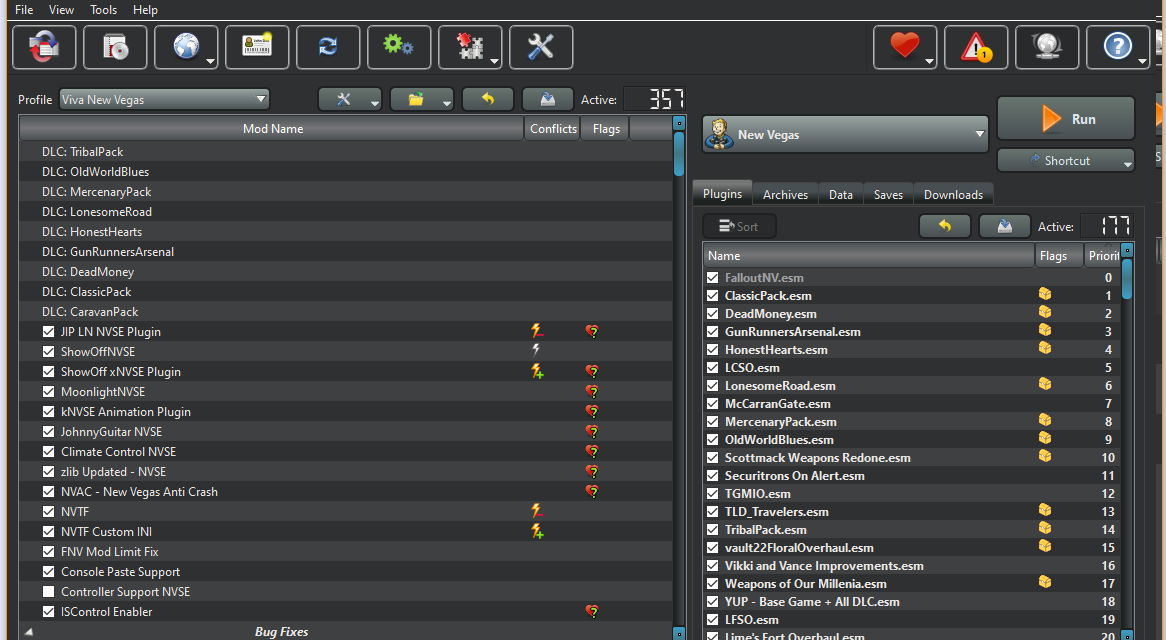Click the conflict icon for JIP LN NVSE Plugin

[537, 331]
